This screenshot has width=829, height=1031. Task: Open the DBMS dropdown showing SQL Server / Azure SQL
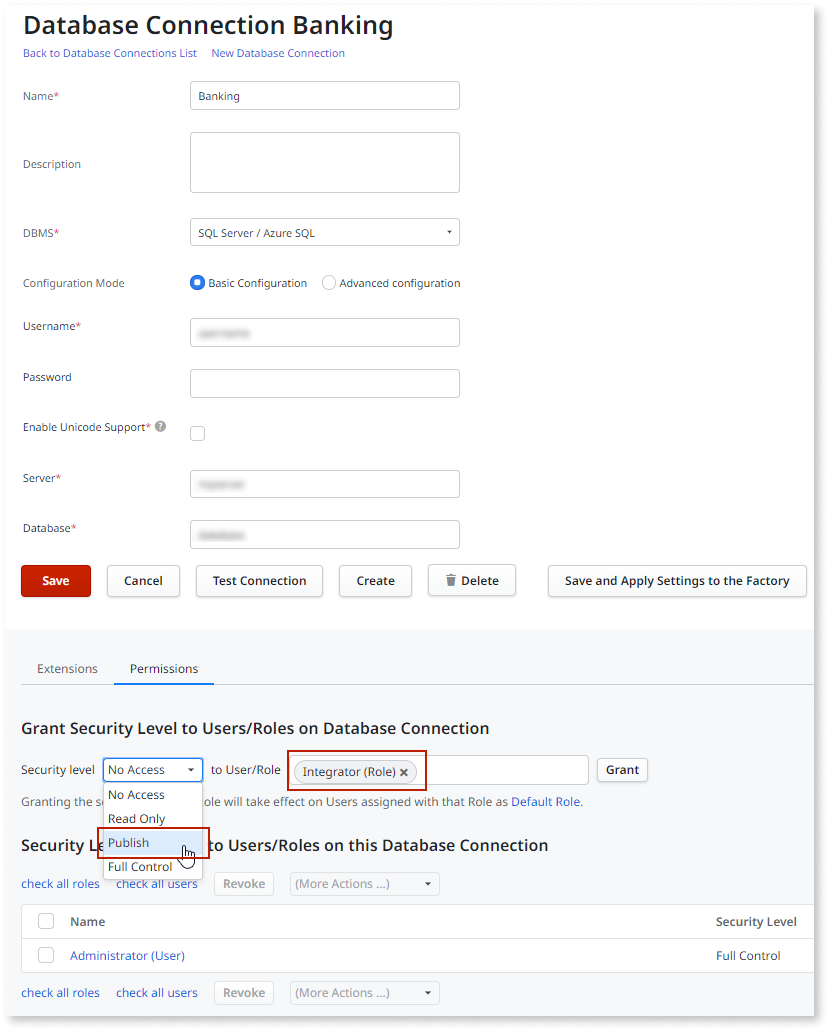325,232
